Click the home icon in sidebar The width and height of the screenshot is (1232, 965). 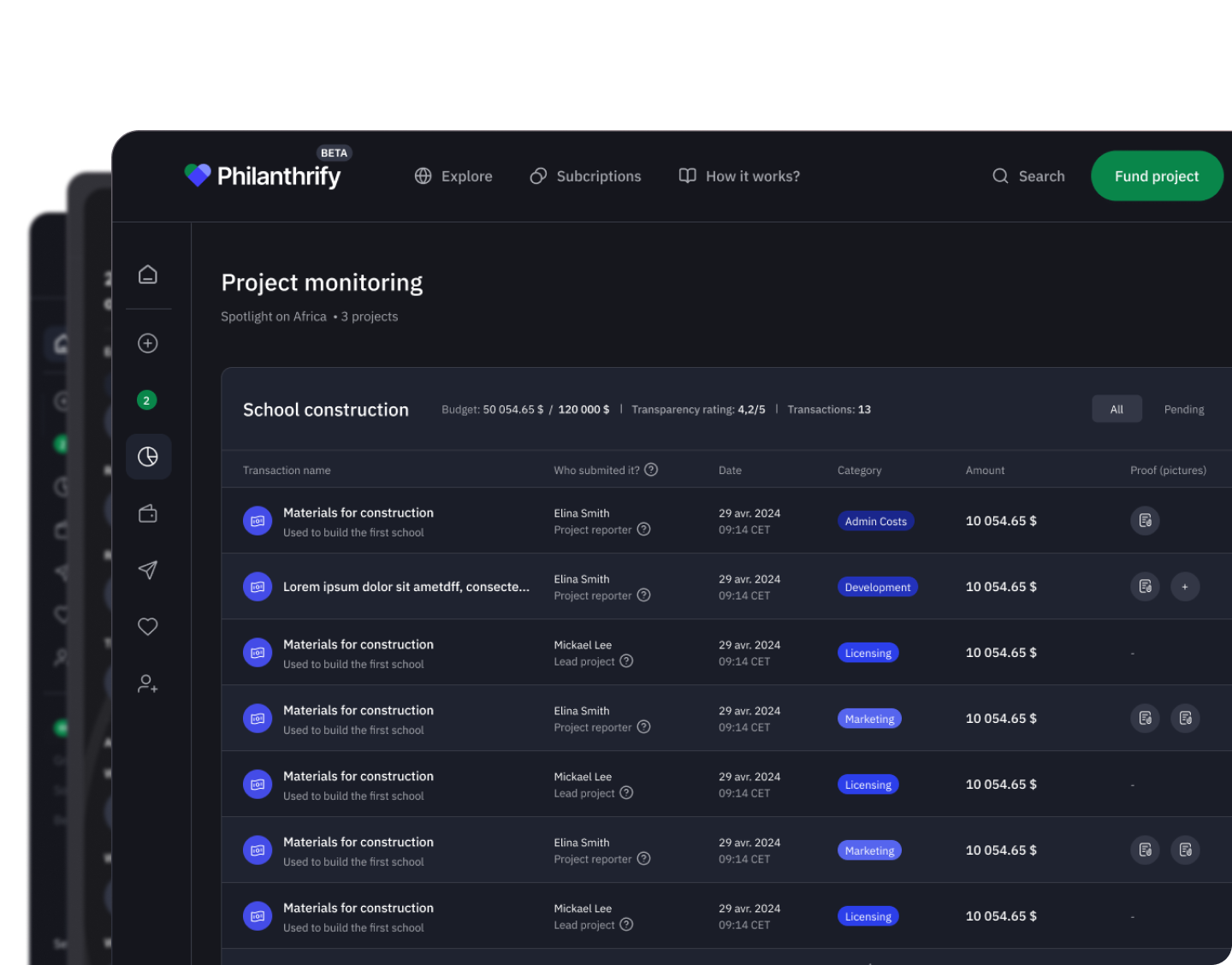148,275
